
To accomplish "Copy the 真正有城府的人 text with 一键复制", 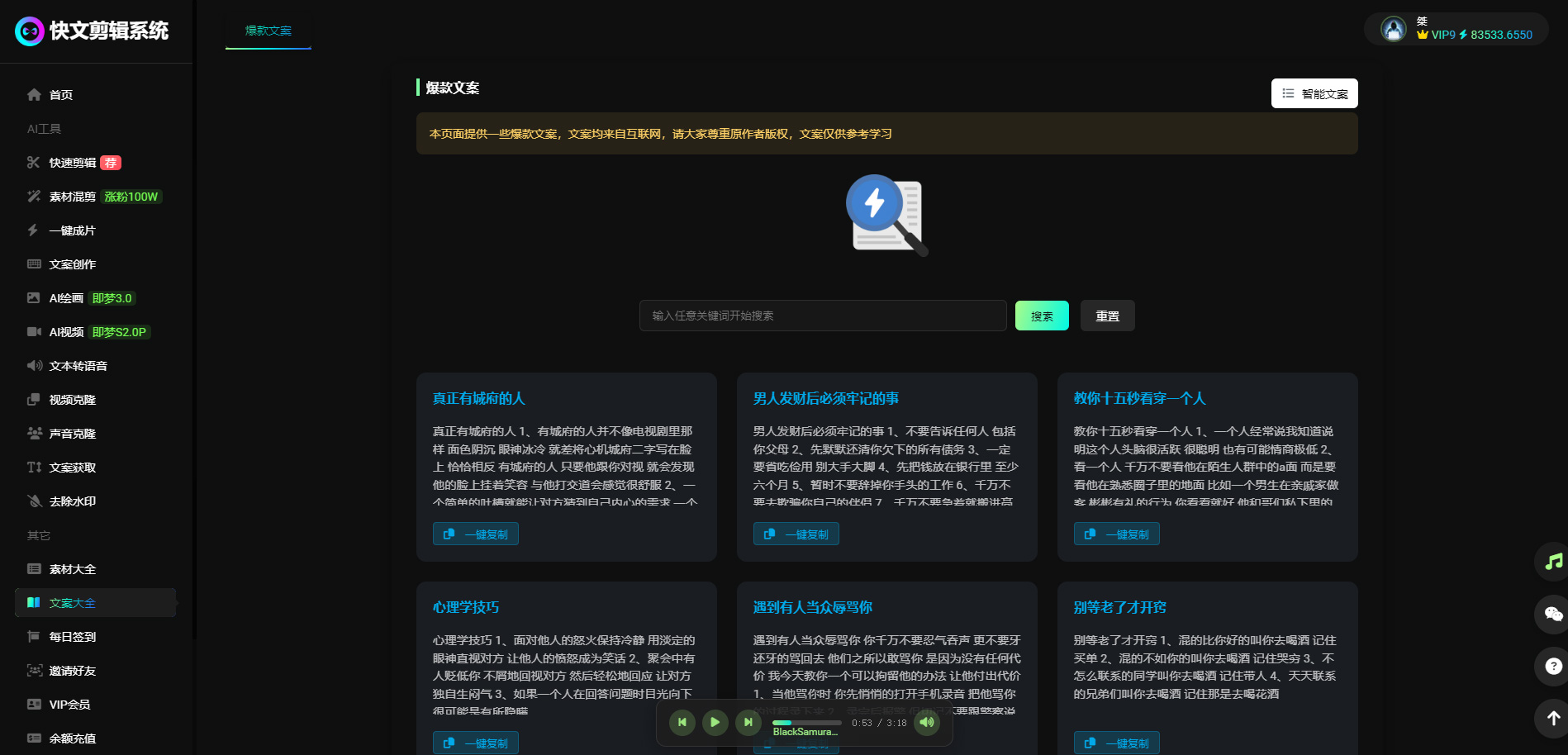I will (476, 534).
